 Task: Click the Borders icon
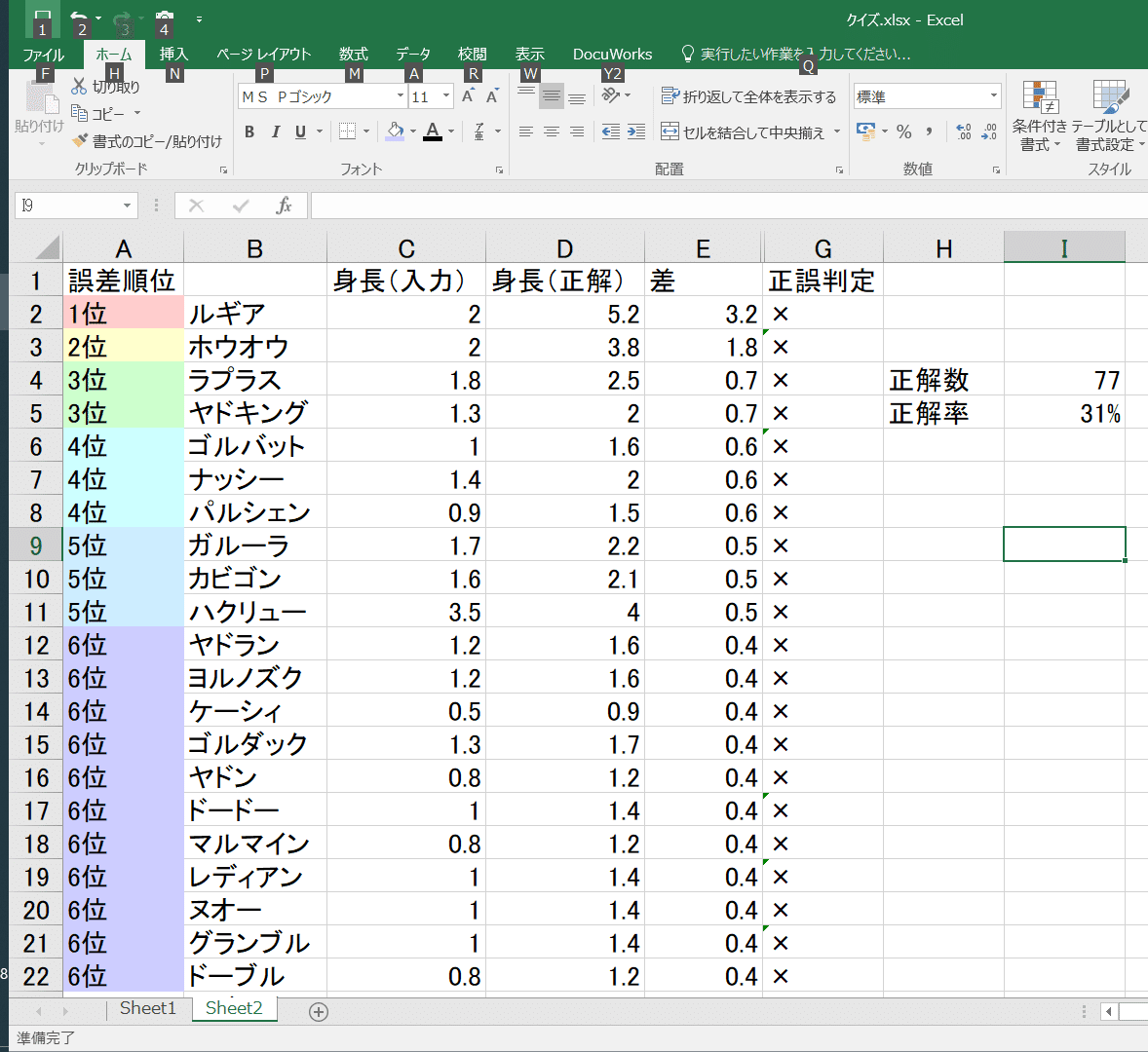pos(347,131)
